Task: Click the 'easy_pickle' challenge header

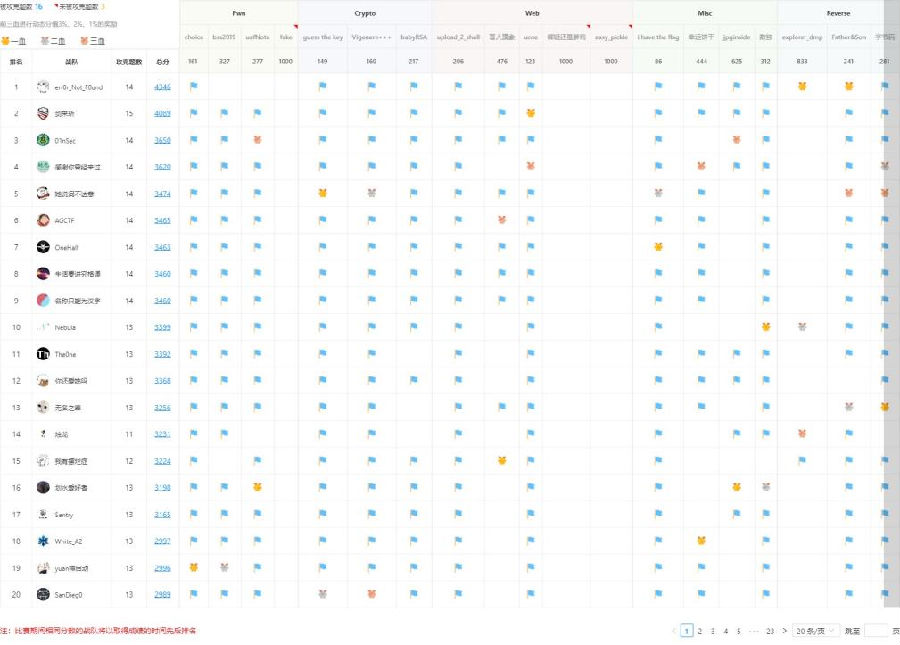Action: [611, 37]
